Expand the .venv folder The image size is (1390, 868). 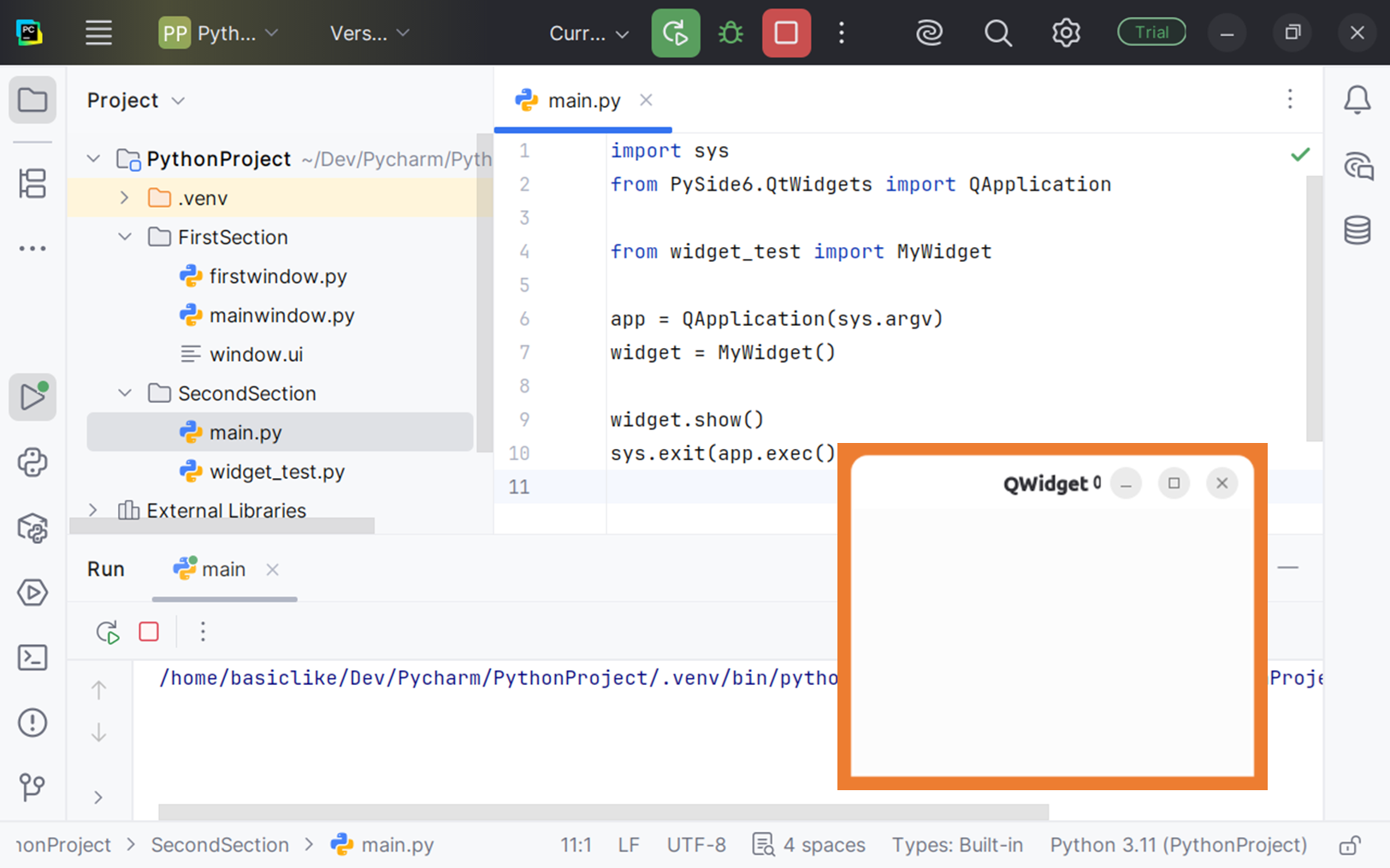pyautogui.click(x=125, y=198)
